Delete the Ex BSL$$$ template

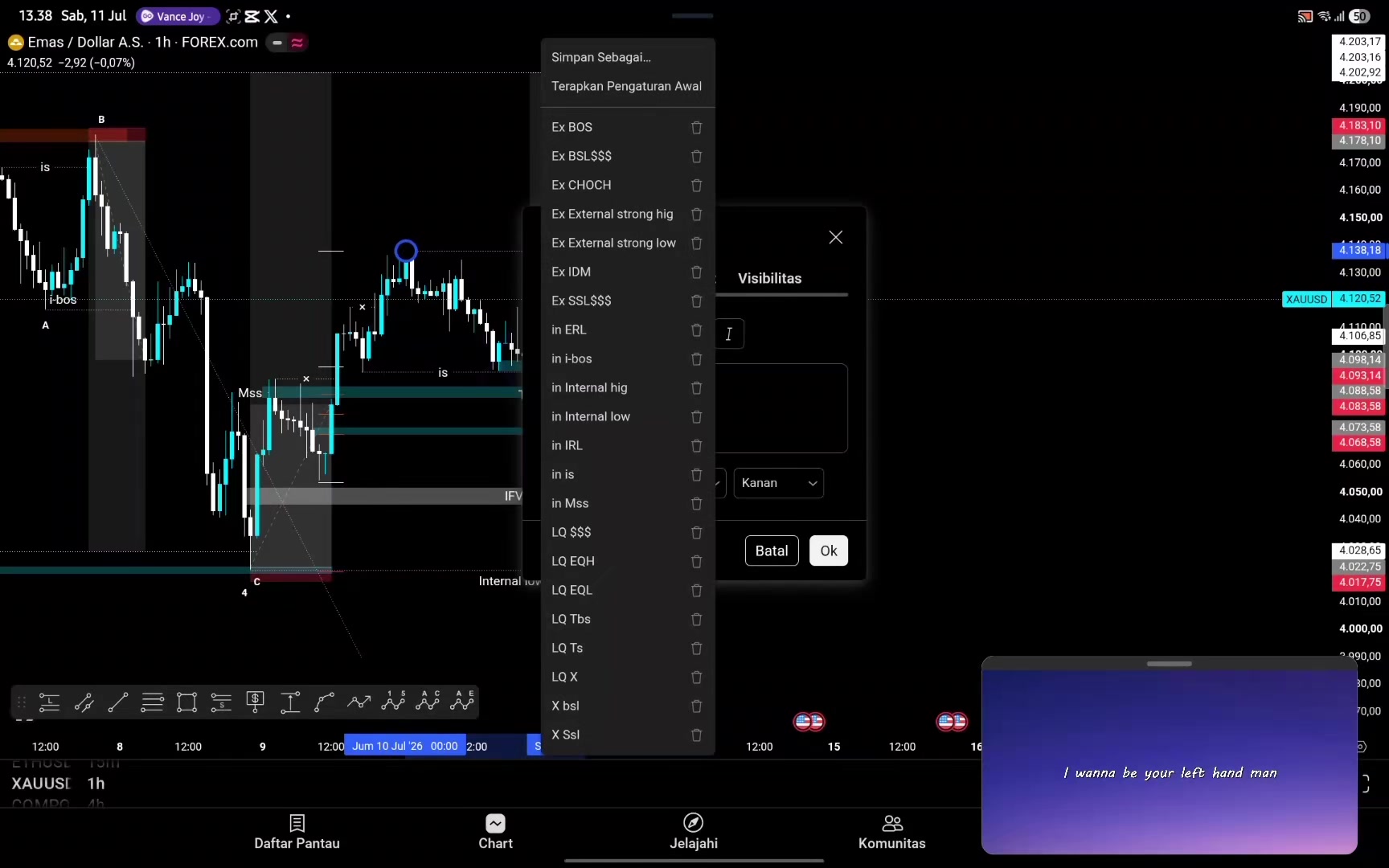coord(697,156)
